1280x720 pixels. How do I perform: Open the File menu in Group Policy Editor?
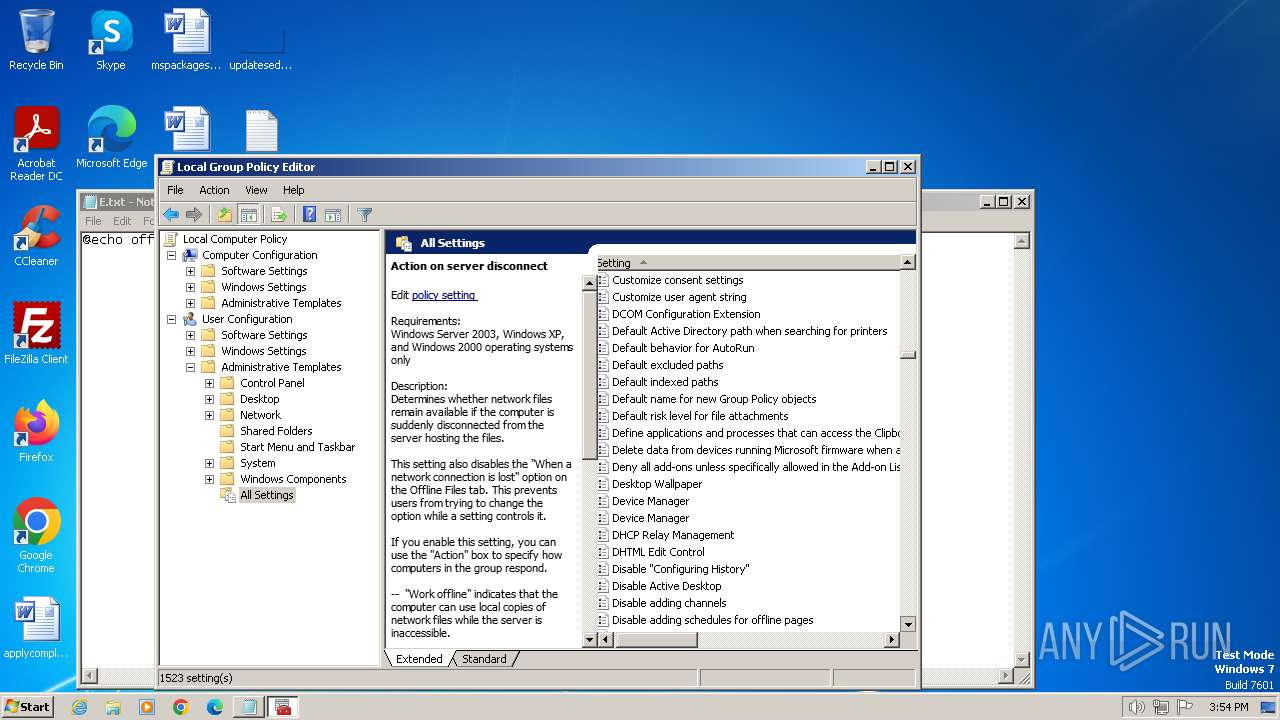pos(175,190)
